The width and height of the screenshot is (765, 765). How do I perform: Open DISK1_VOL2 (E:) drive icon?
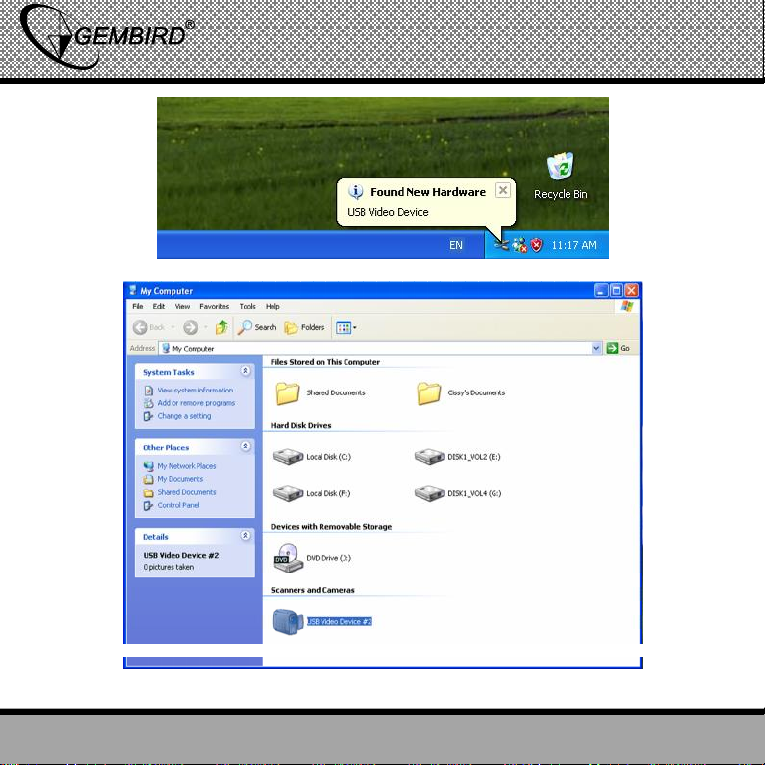pyautogui.click(x=429, y=457)
